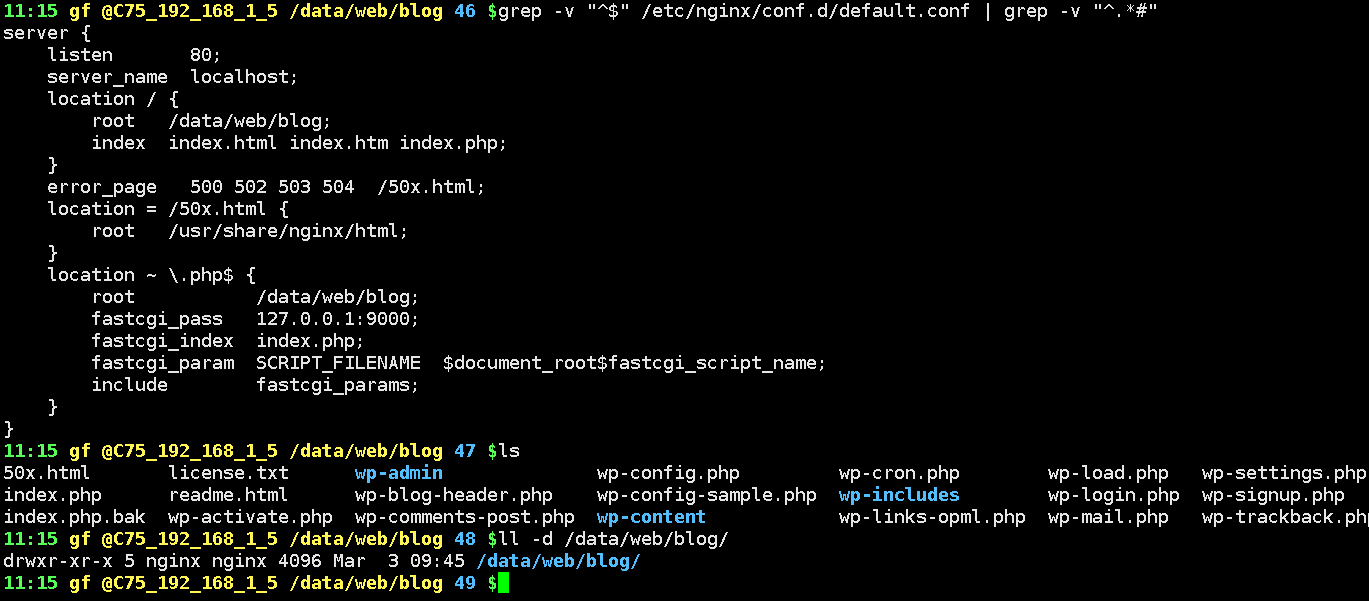This screenshot has width=1369, height=601.
Task: Click the grep command on the first line
Action: coord(828,11)
